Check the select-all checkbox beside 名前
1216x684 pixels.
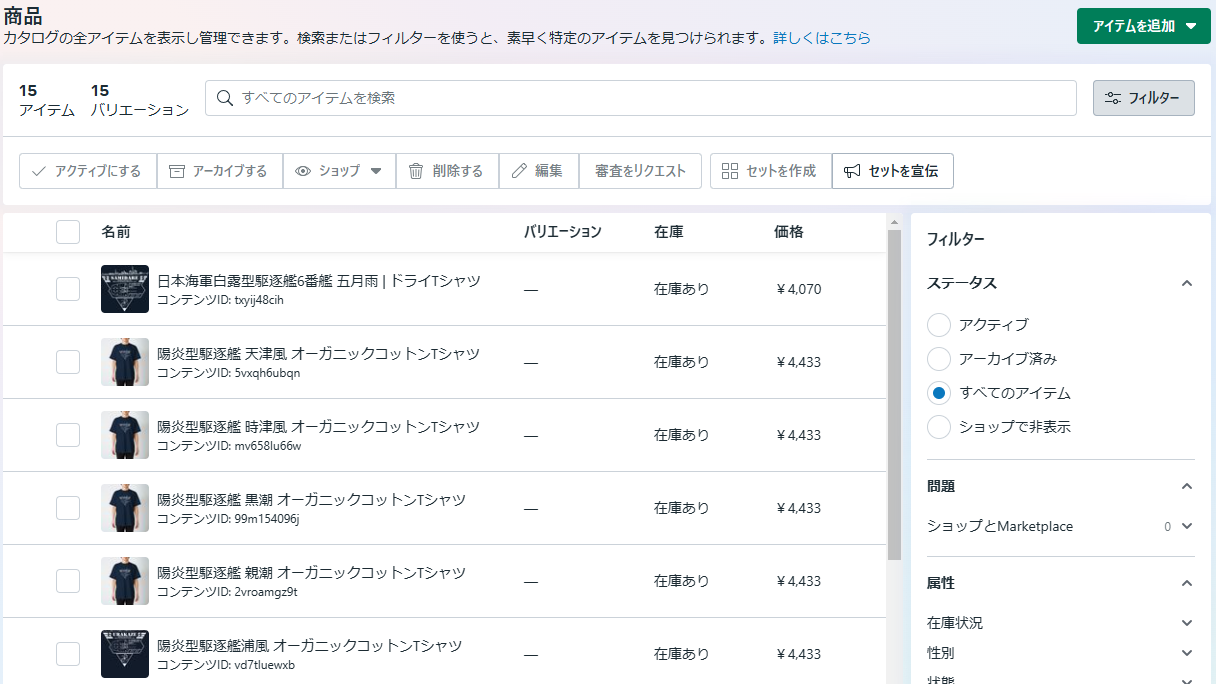[x=68, y=232]
